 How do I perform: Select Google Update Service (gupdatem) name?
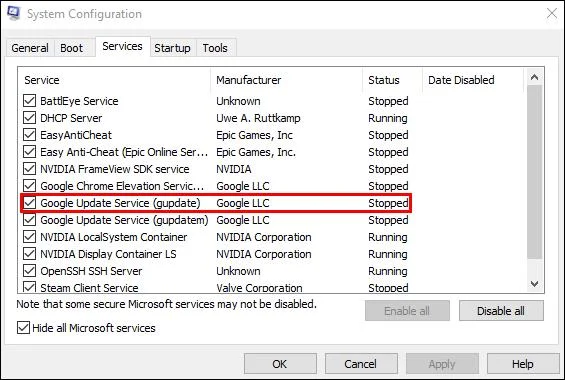(124, 220)
